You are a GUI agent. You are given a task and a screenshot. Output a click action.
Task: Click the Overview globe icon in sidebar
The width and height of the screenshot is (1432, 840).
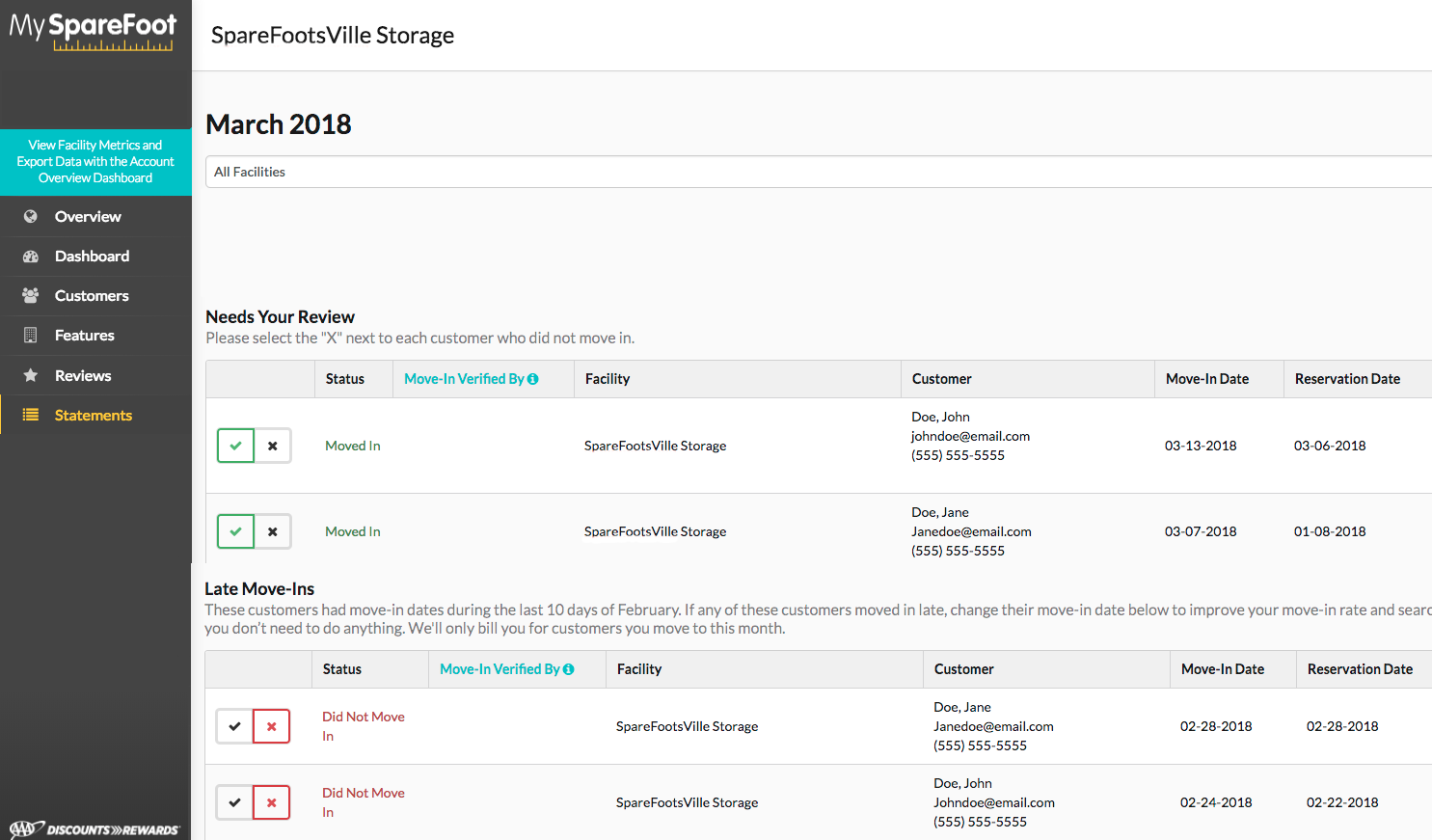[31, 217]
